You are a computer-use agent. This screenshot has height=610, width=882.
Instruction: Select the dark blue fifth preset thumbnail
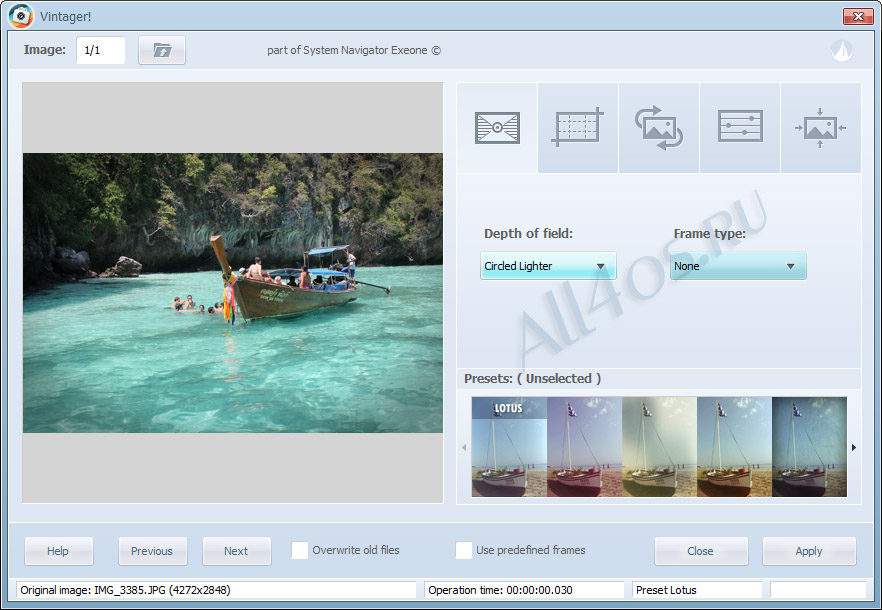[809, 447]
